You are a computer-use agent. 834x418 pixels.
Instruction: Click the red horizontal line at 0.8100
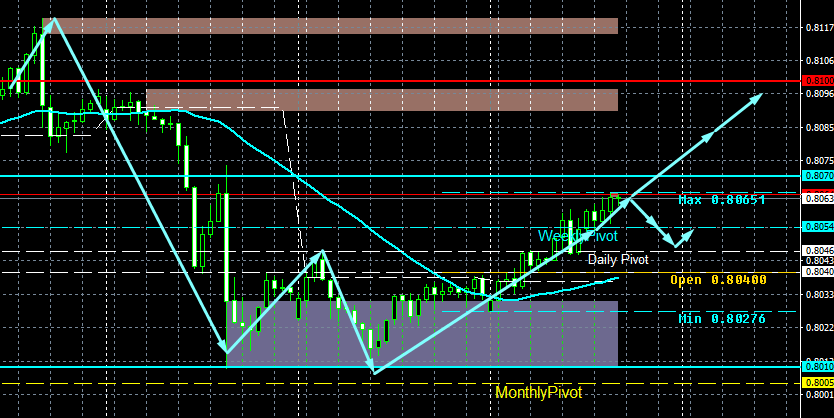pyautogui.click(x=400, y=81)
